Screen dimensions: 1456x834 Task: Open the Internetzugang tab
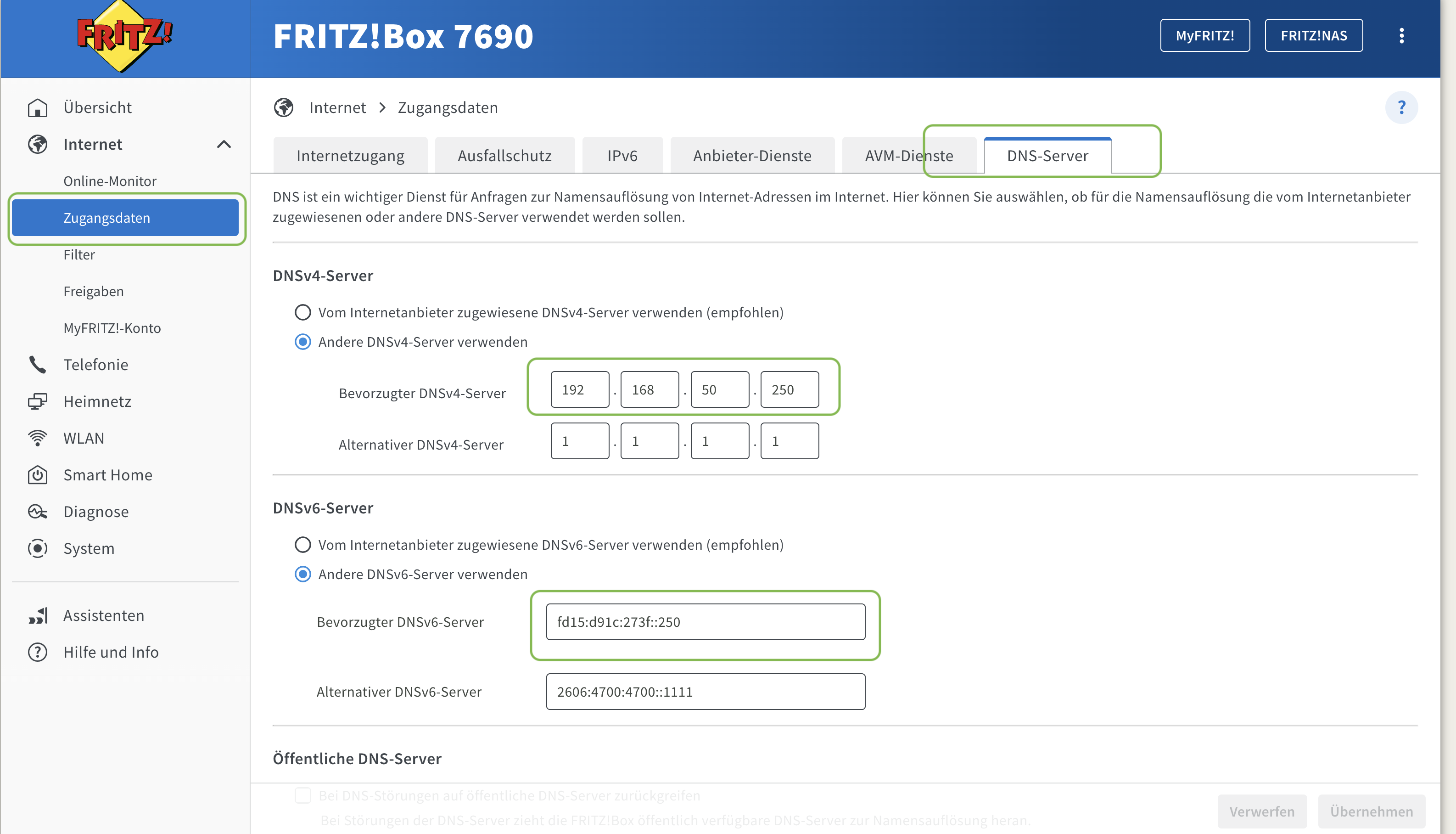350,155
